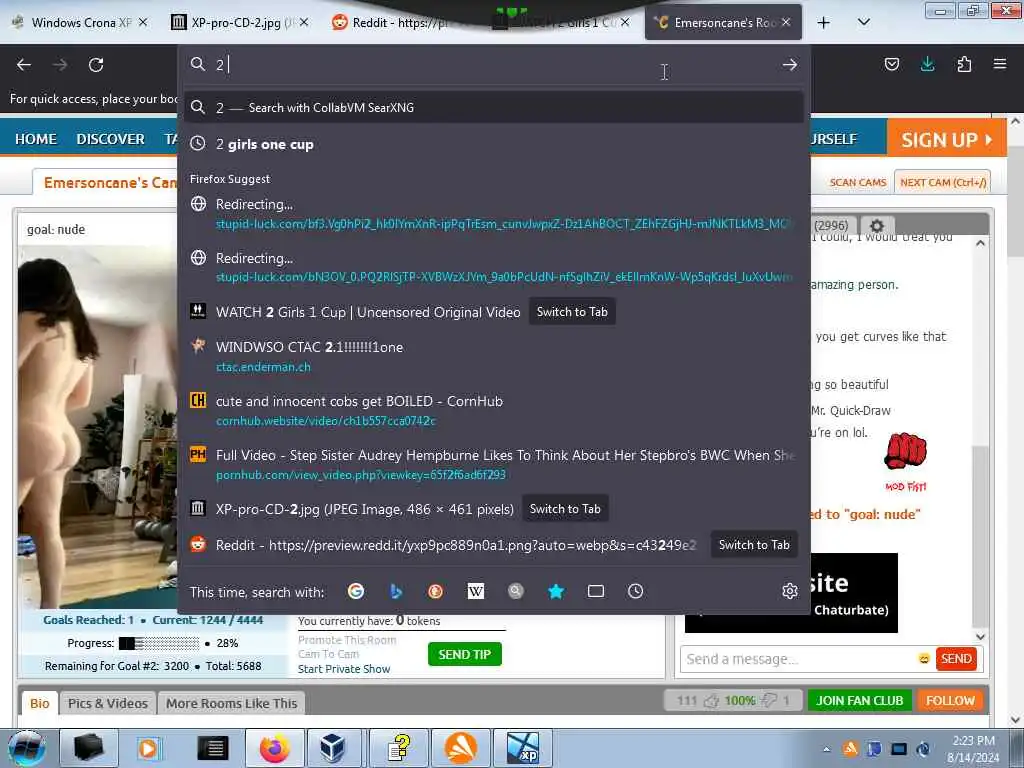Open the chat settings gear icon
1024x768 pixels.
coord(876,226)
